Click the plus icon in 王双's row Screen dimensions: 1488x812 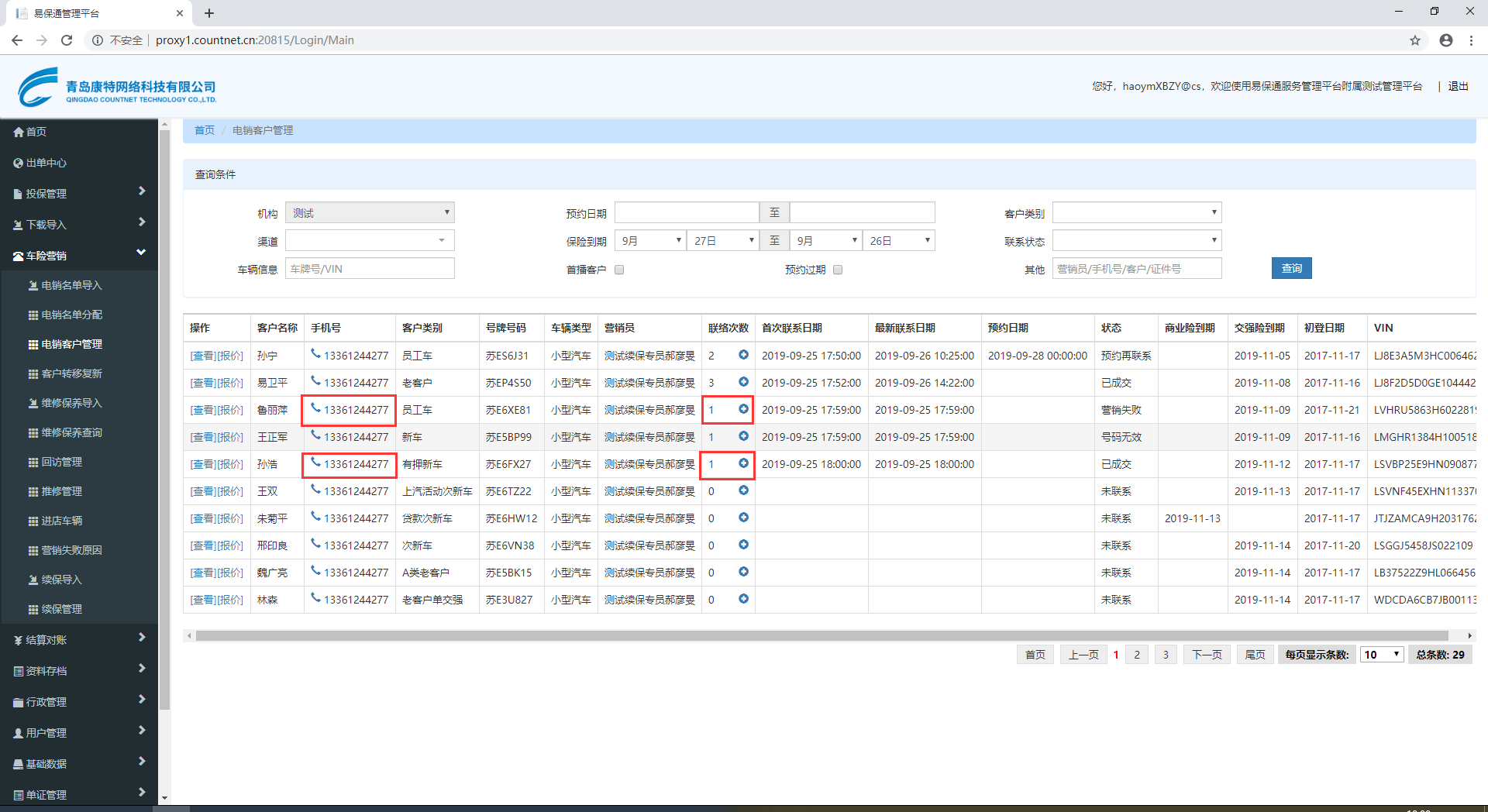[743, 490]
